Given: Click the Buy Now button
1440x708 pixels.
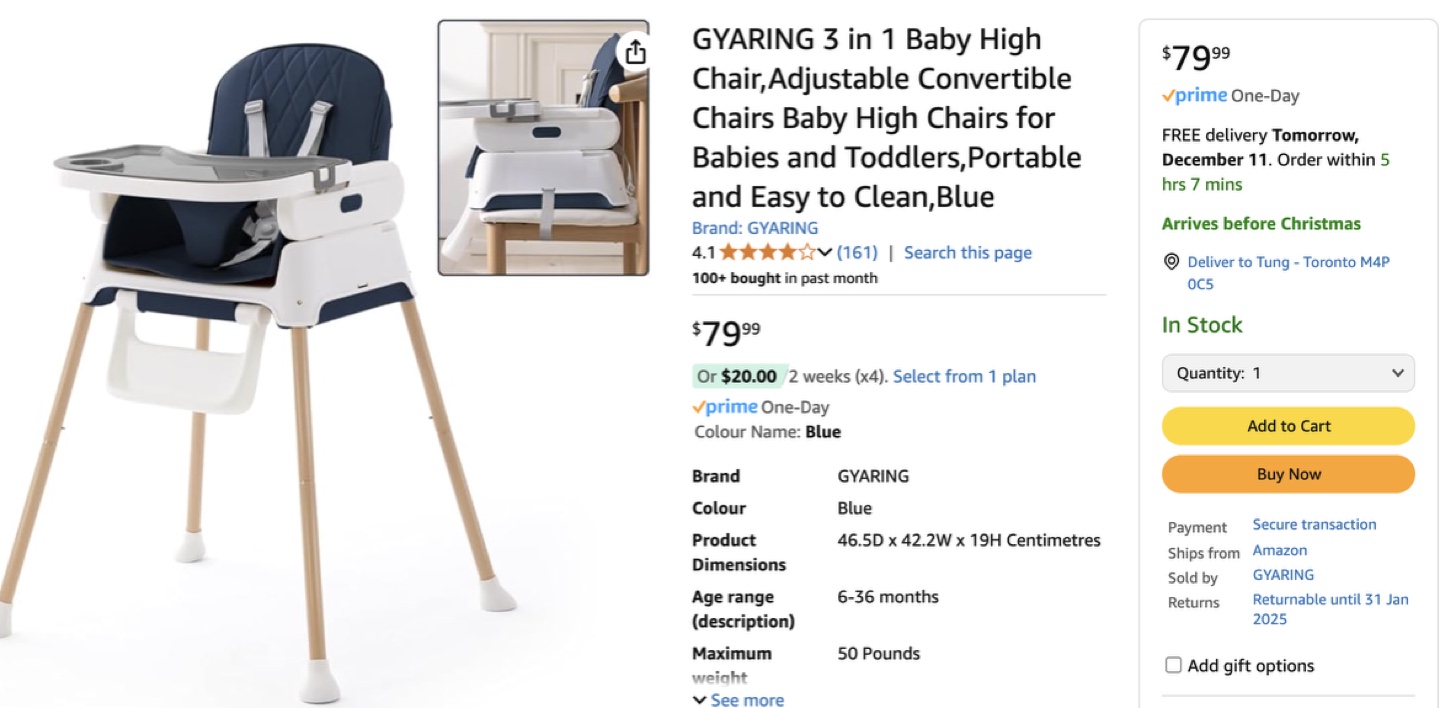Looking at the screenshot, I should pyautogui.click(x=1288, y=474).
